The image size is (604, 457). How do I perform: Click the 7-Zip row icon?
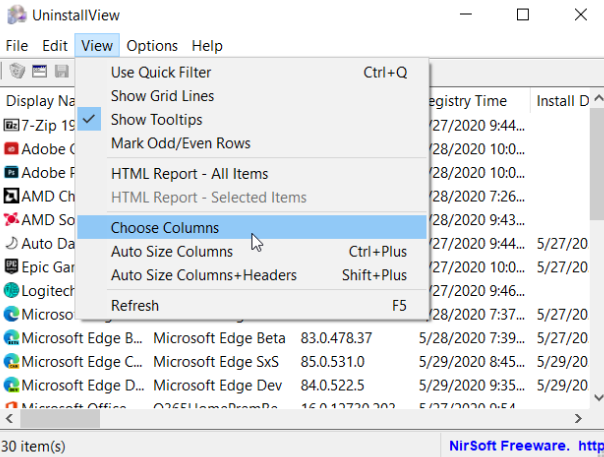[11, 125]
